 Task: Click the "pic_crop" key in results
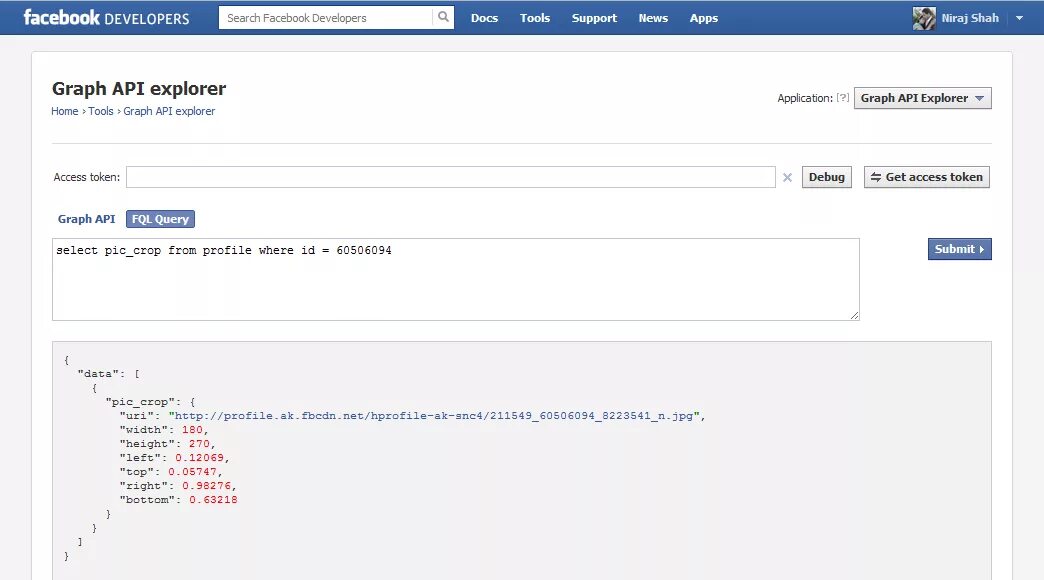[143, 402]
